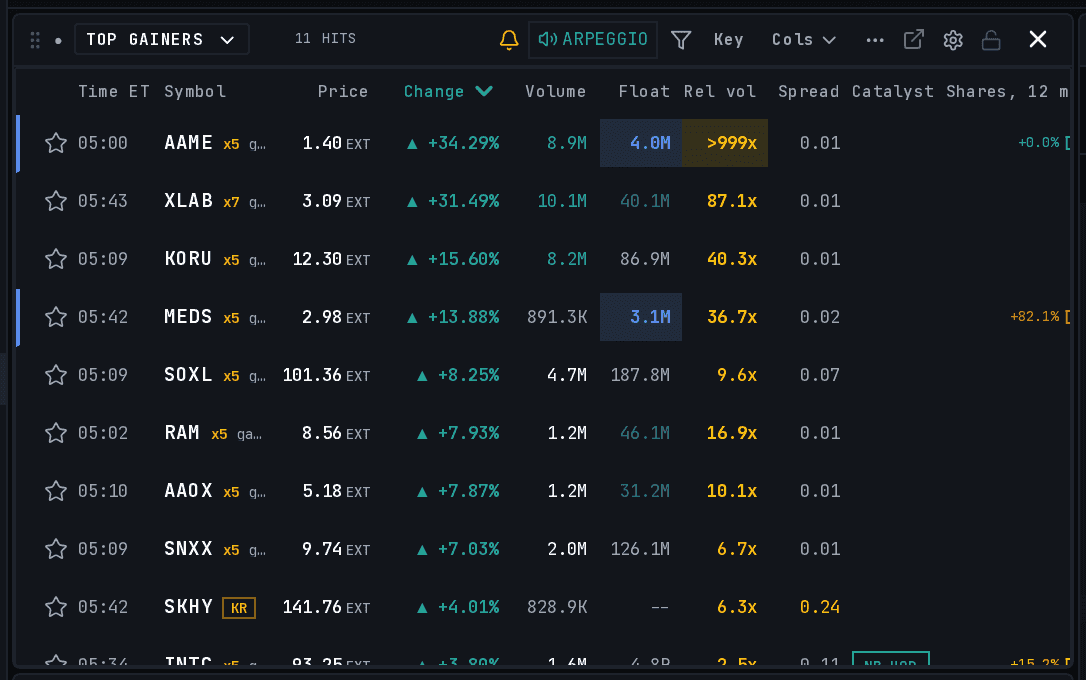Click the 101.36 price of SOXL

(312, 375)
